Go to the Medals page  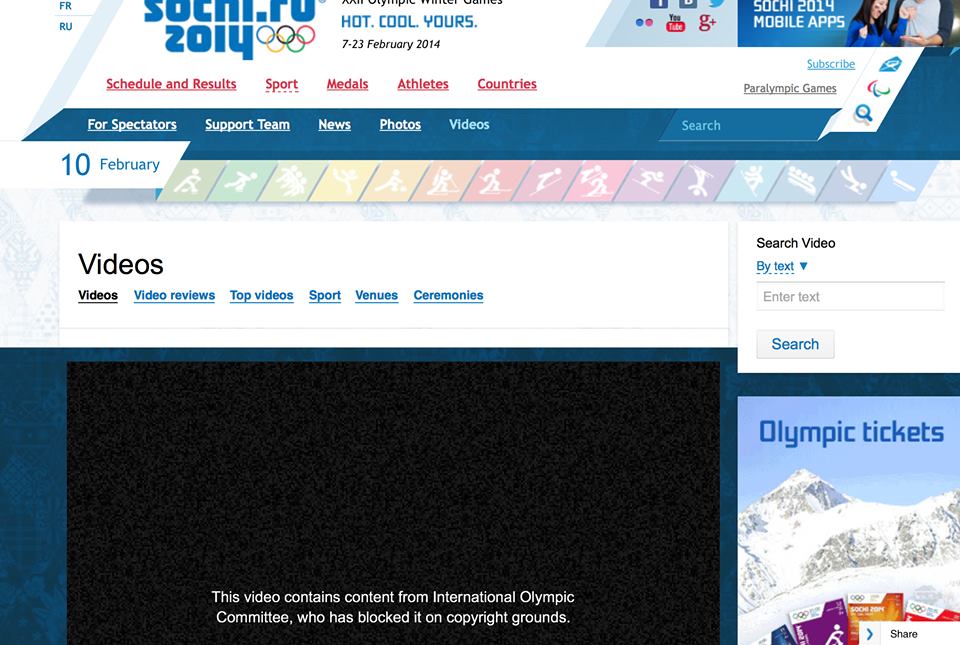coord(347,84)
